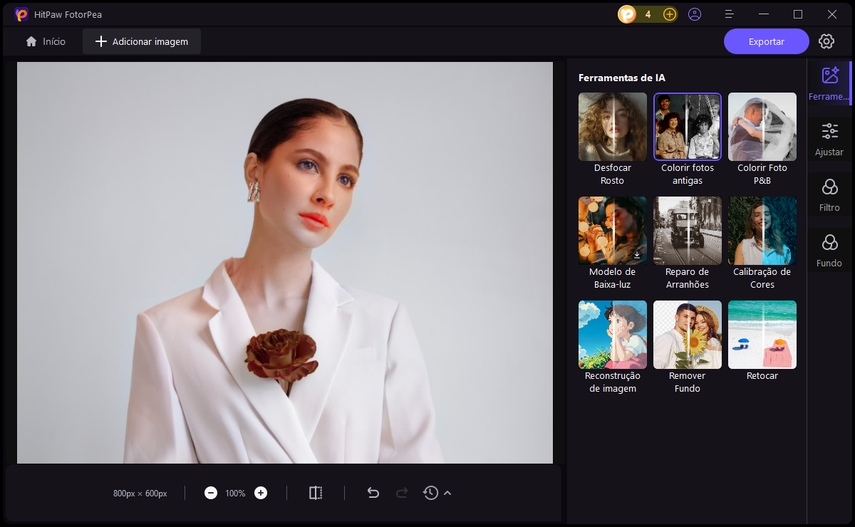Screen dimensions: 855x527
Task: Click the zoom in plus icon
Action: pyautogui.click(x=261, y=493)
